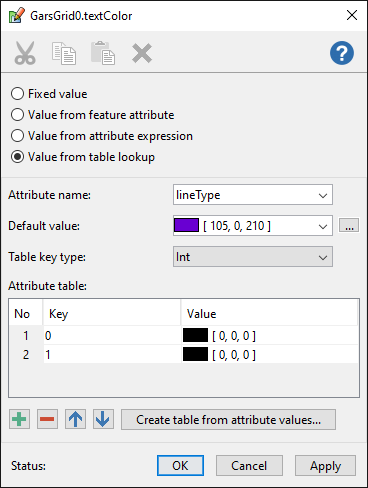Add a table row with green plus
This screenshot has width=368, height=488.
click(x=19, y=419)
